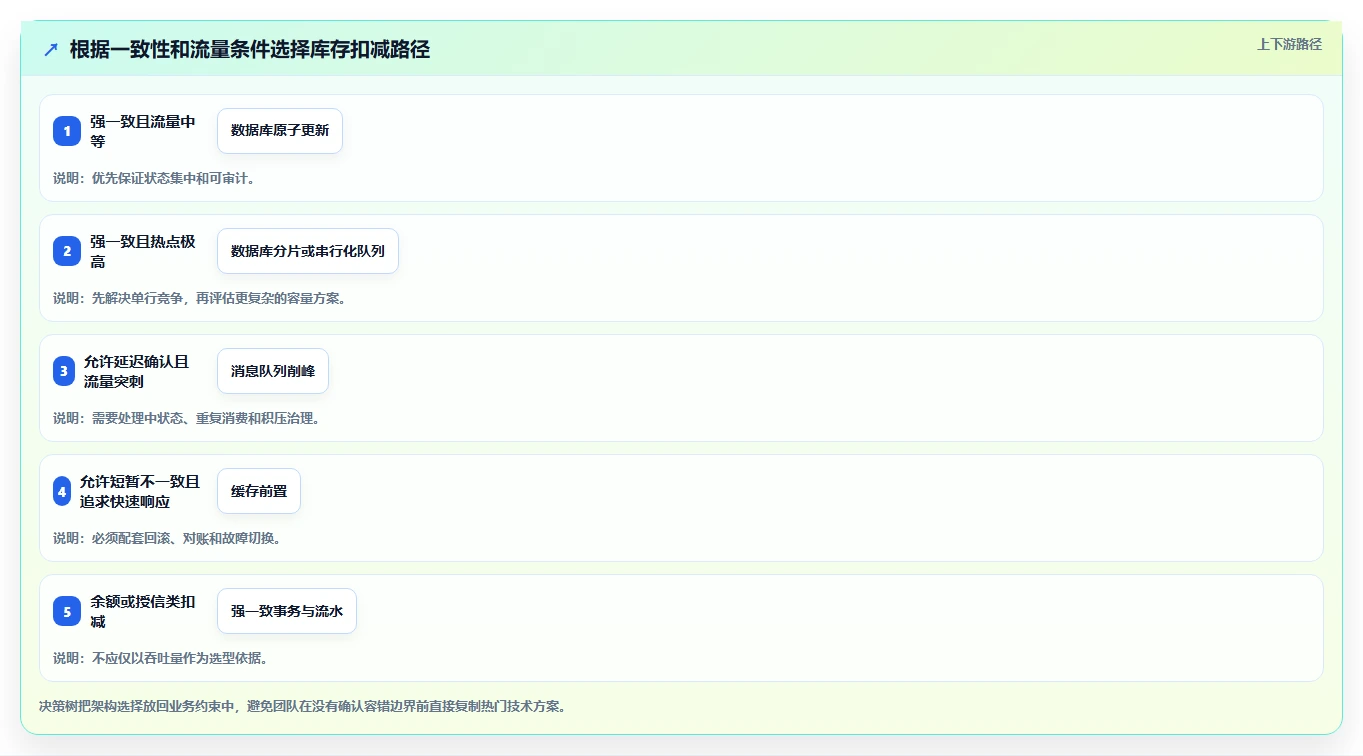This screenshot has width=1363, height=756.
Task: Click the number 5 step badge
Action: [67, 611]
